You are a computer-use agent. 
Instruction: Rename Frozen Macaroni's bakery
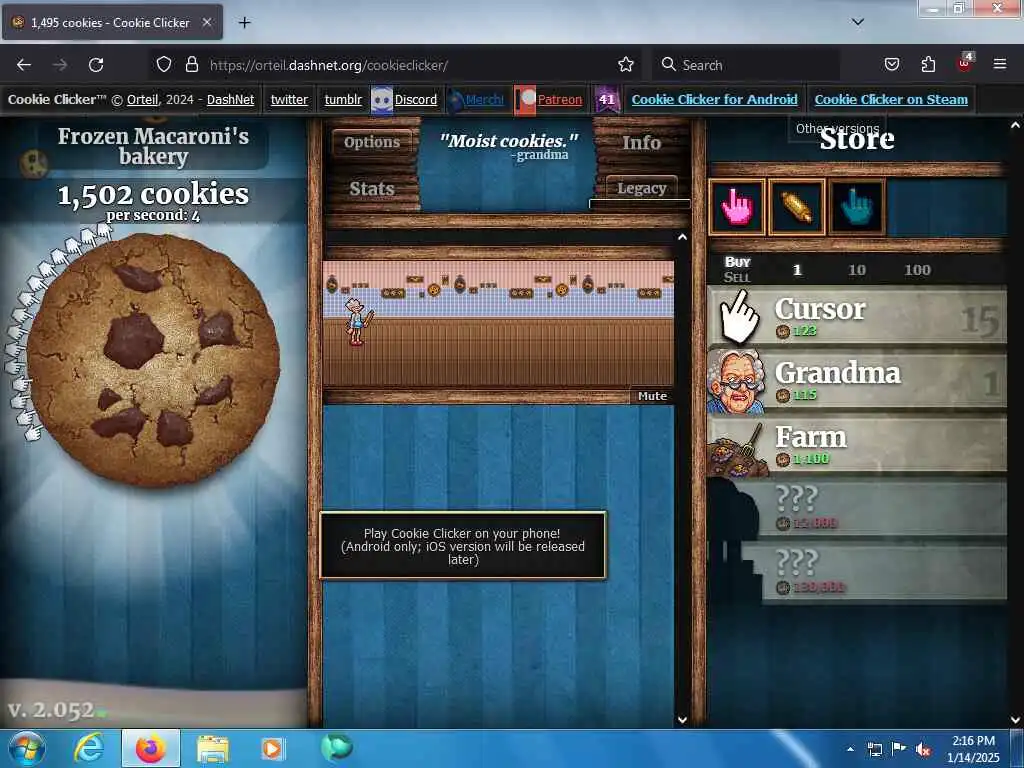[153, 146]
